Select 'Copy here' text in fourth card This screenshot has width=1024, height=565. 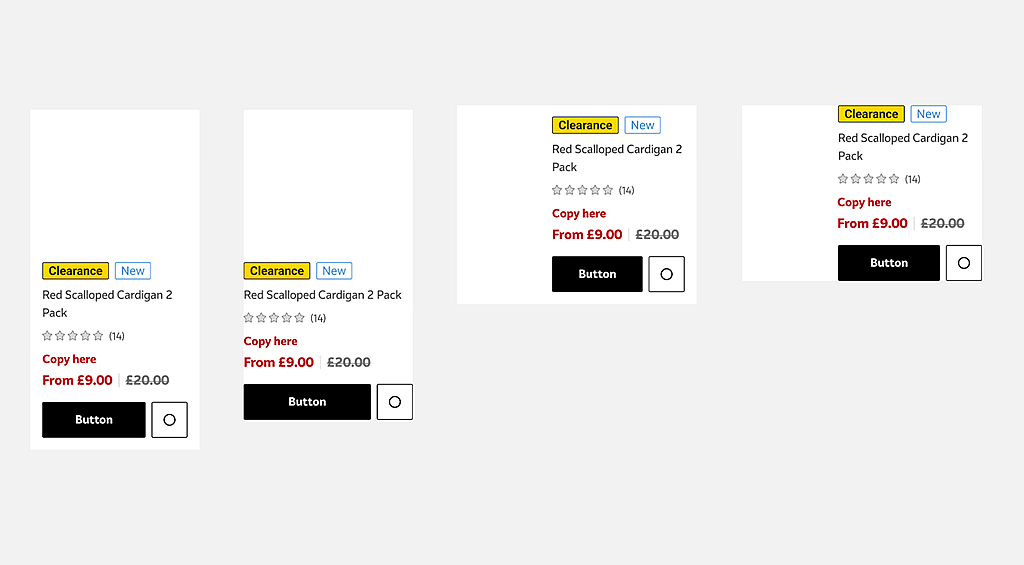click(x=865, y=202)
